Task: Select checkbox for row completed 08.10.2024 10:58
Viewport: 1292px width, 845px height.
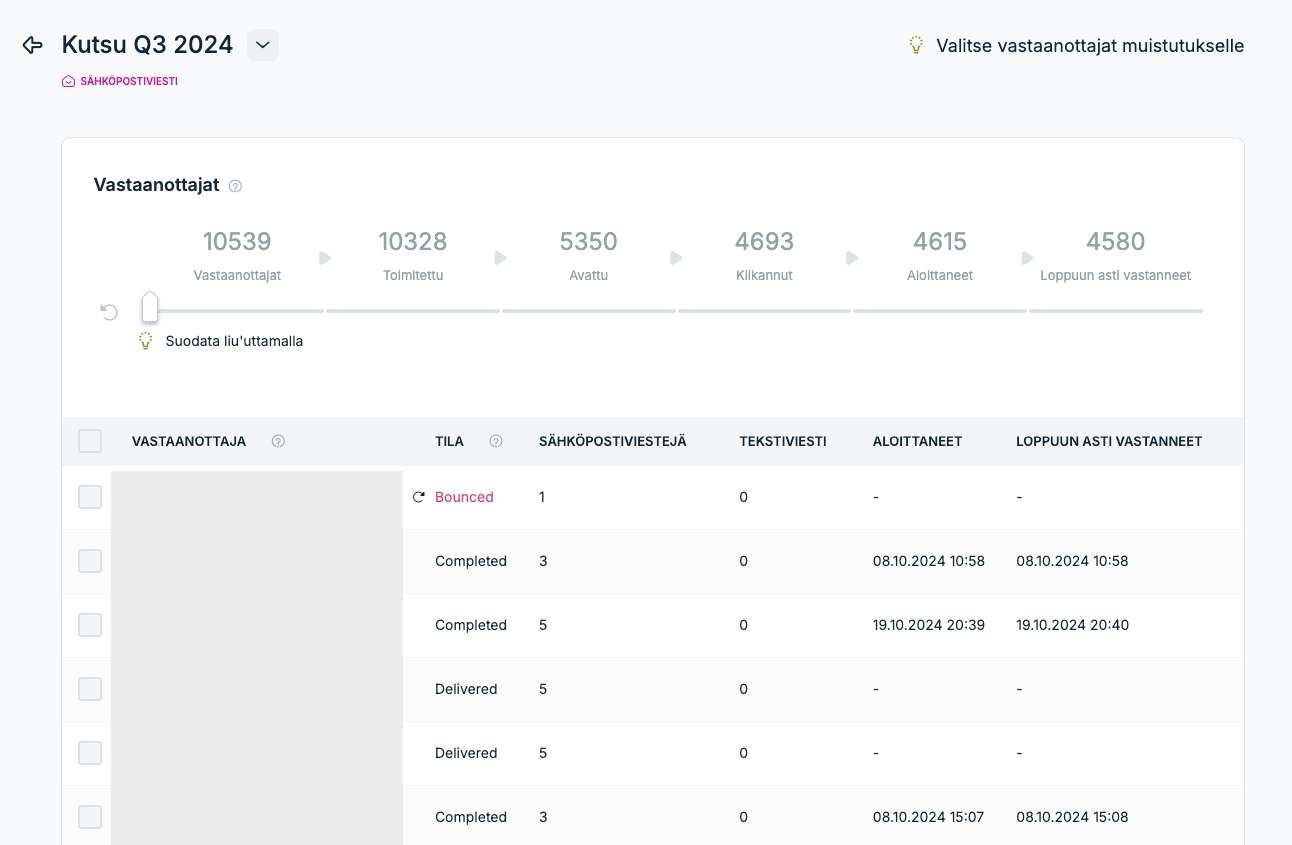Action: click(x=90, y=561)
